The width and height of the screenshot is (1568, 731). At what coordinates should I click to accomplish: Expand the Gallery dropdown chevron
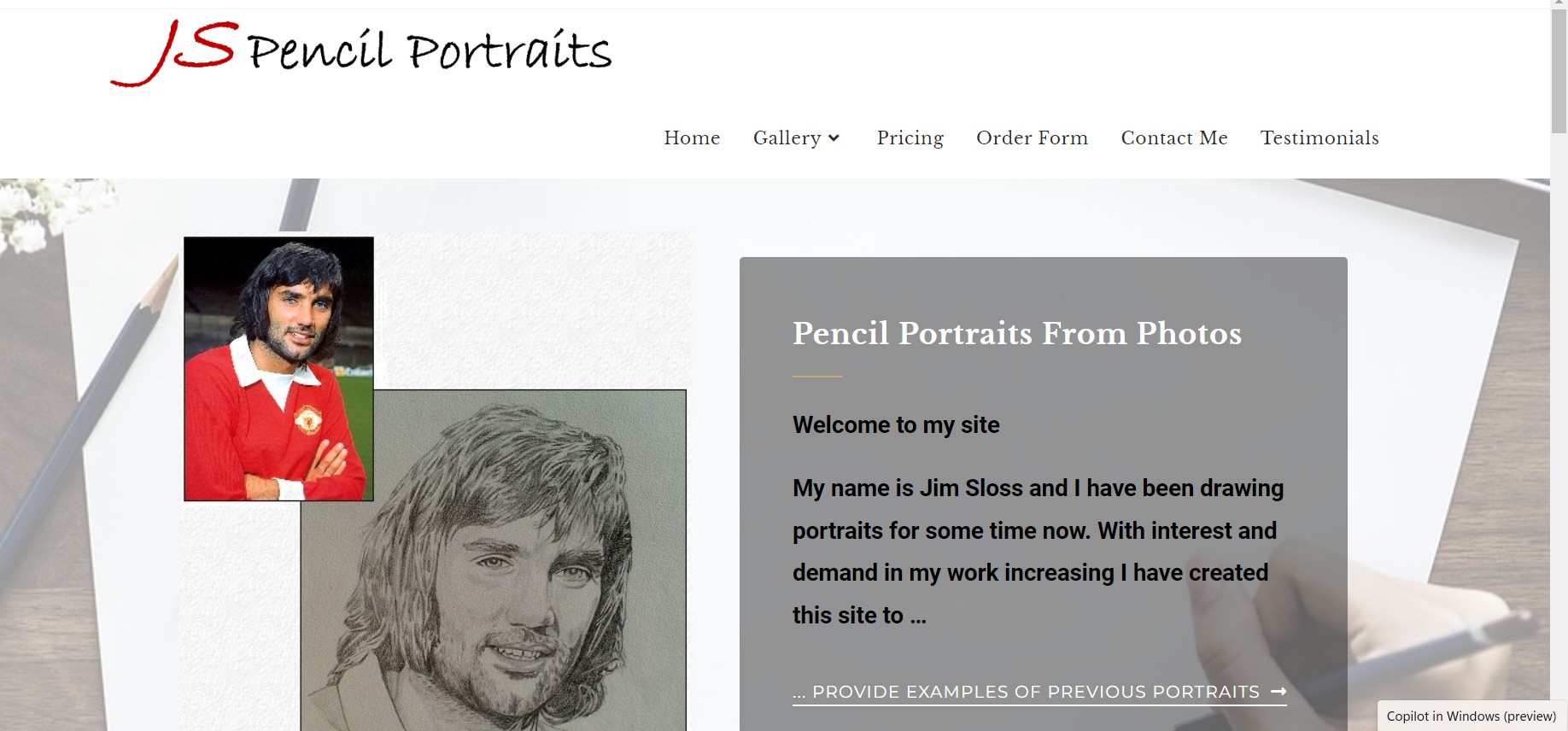pos(834,138)
